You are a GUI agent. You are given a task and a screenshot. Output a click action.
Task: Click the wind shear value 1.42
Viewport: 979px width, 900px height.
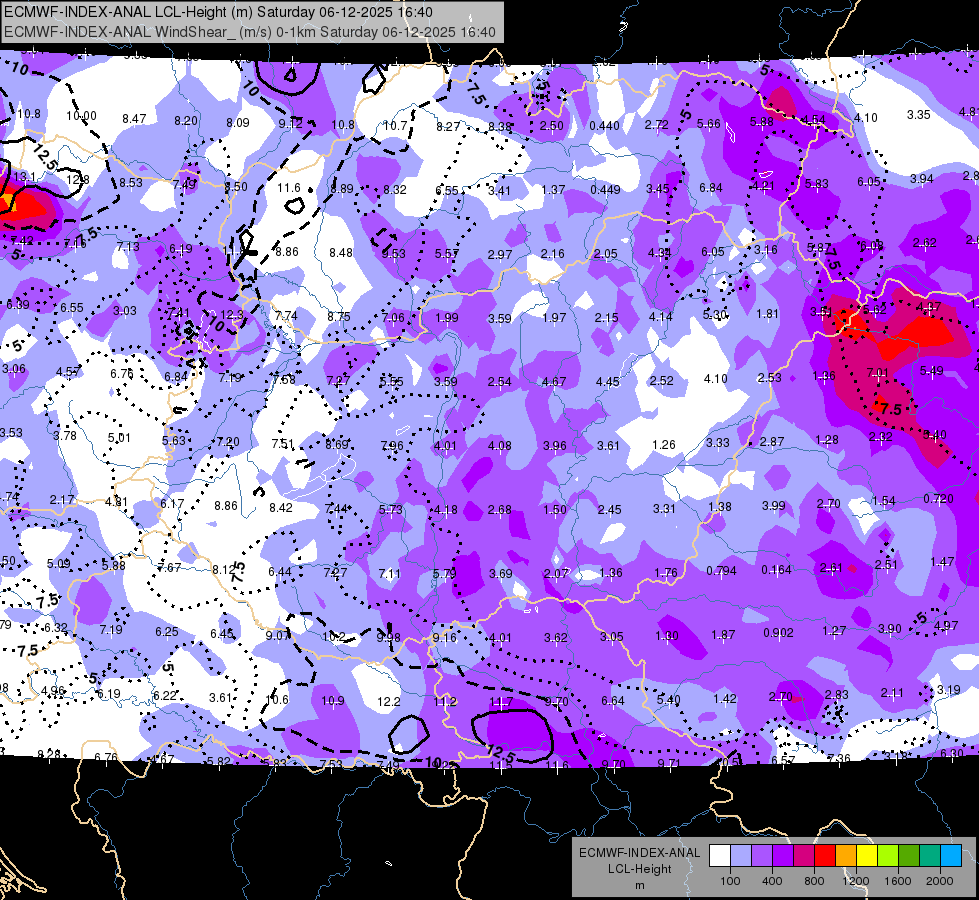click(x=725, y=699)
